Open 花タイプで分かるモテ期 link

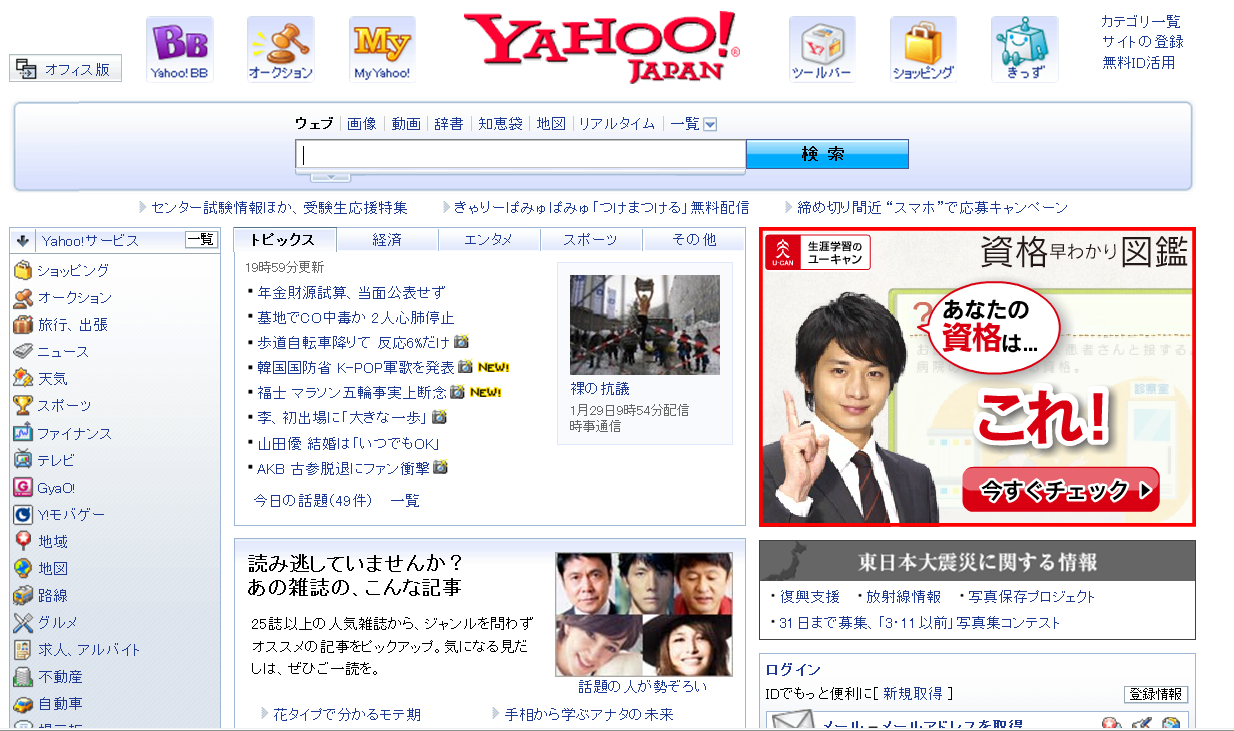pyautogui.click(x=347, y=715)
